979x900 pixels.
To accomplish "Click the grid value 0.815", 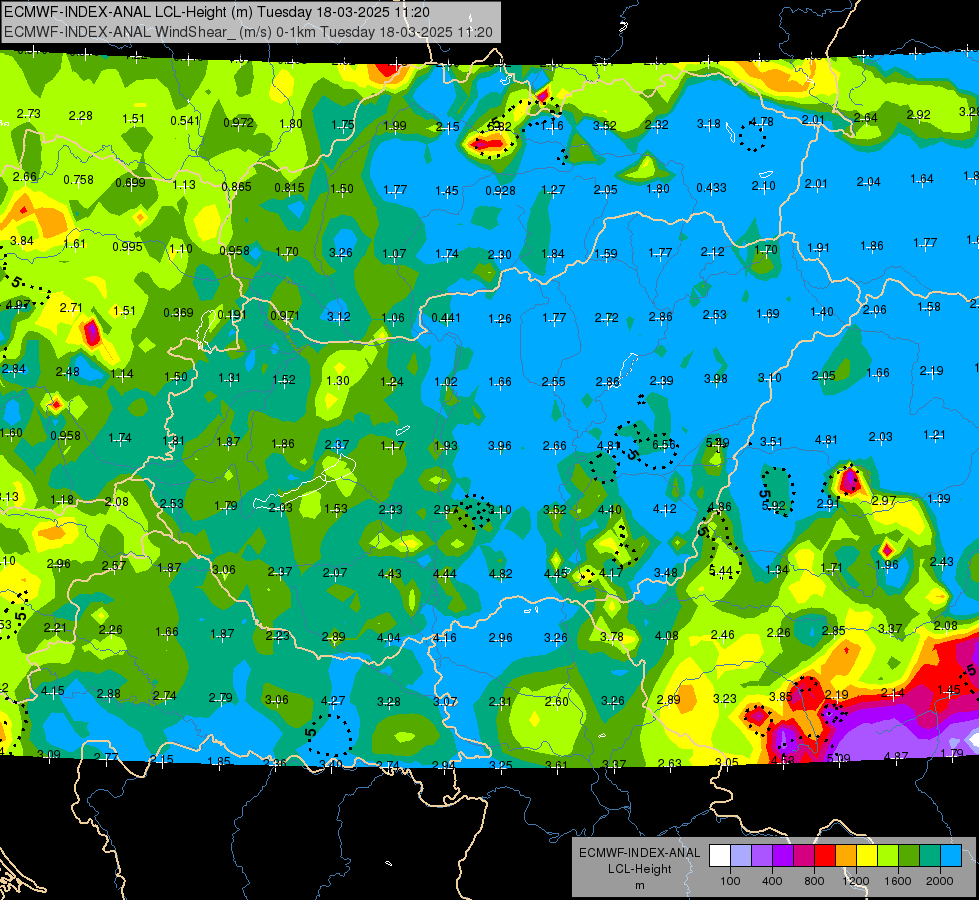I will 290,187.
